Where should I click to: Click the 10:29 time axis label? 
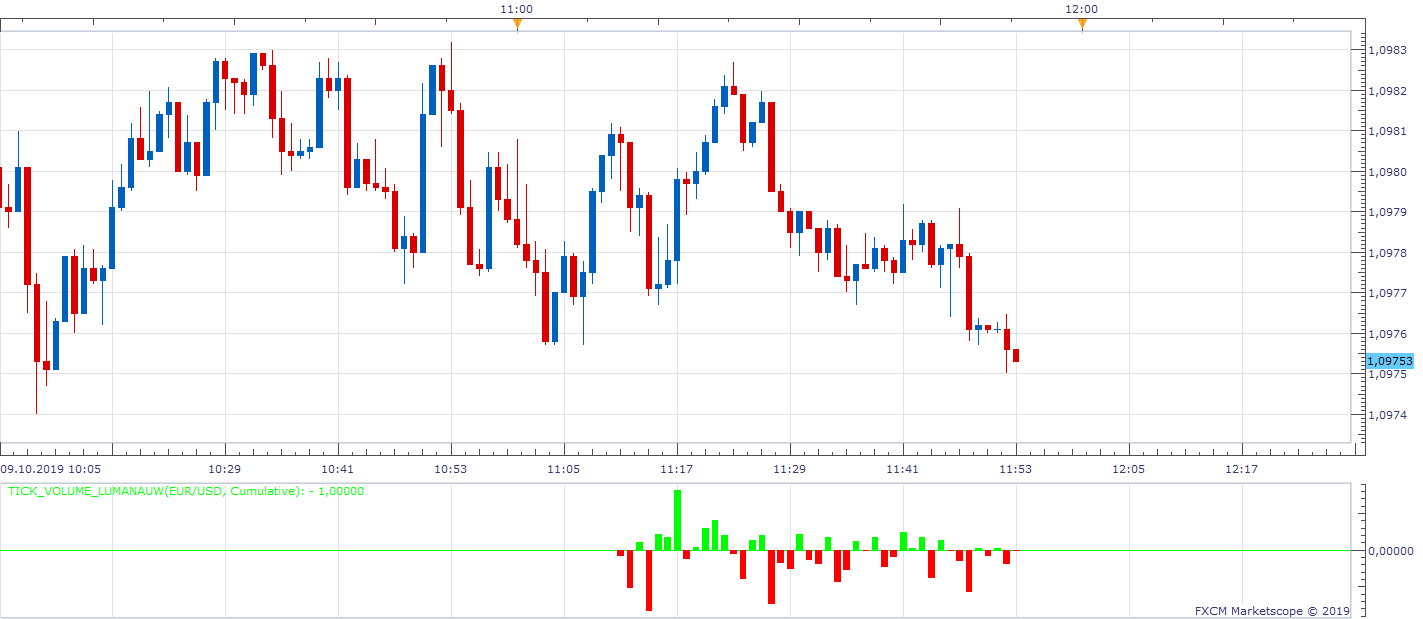coord(225,469)
